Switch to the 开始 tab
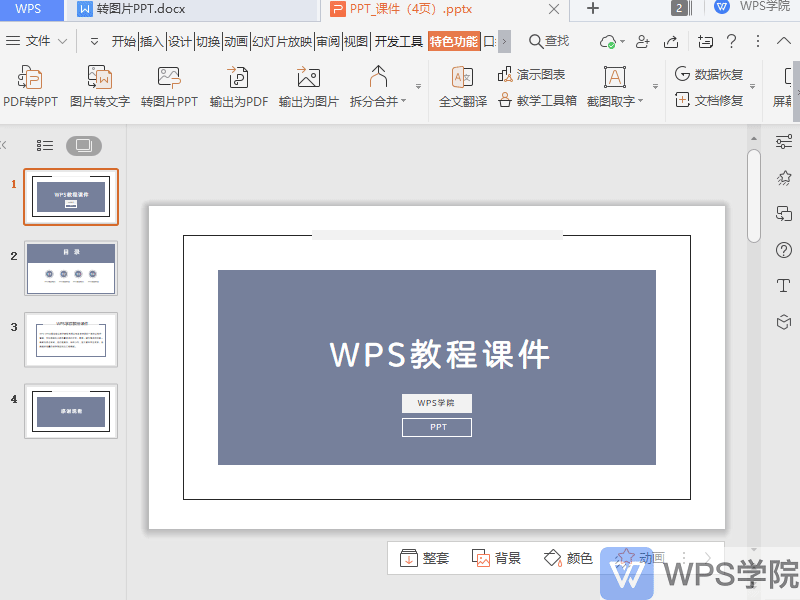This screenshot has width=800, height=600. (123, 41)
